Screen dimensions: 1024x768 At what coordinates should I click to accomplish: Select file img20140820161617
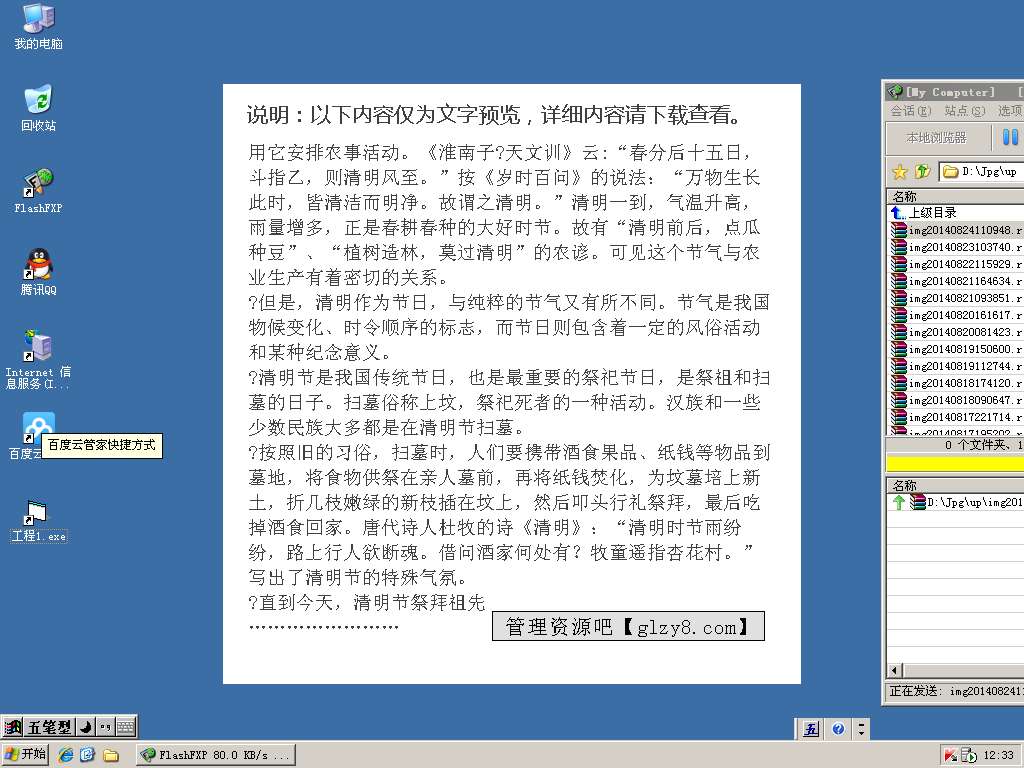(x=957, y=315)
